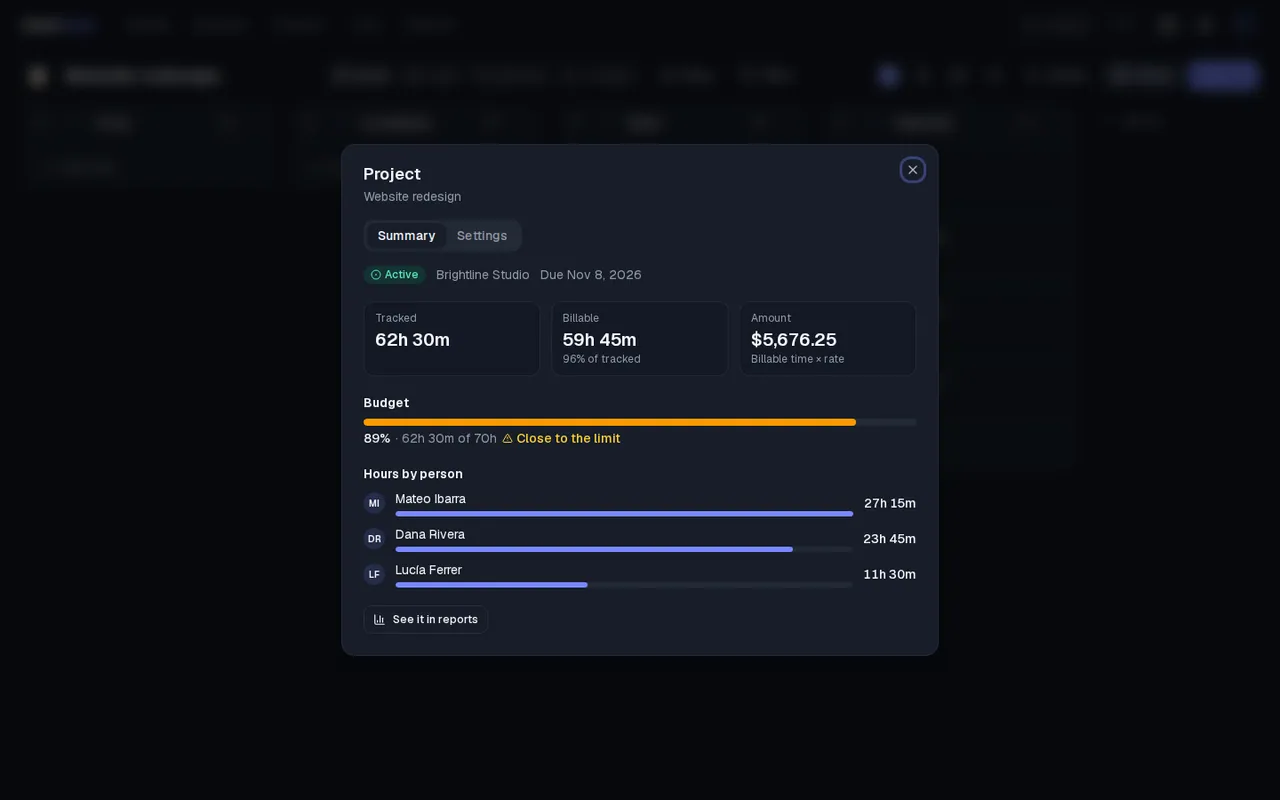Image resolution: width=1280 pixels, height=800 pixels.
Task: Open See it in reports
Action: point(426,620)
